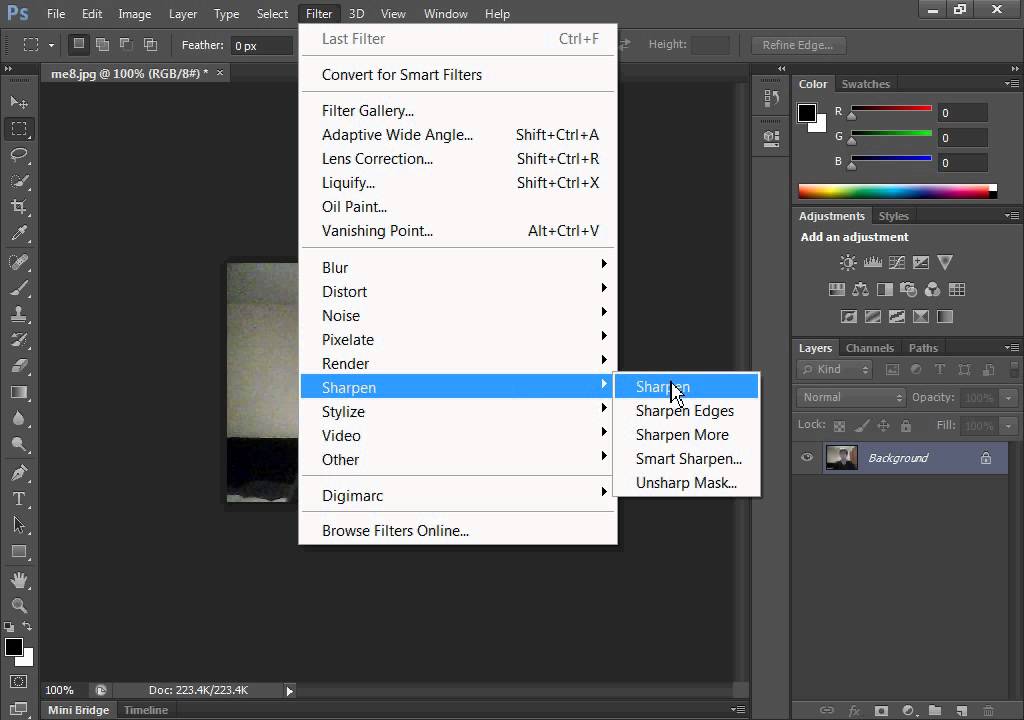
Task: Switch to the Channels tab
Action: (869, 348)
